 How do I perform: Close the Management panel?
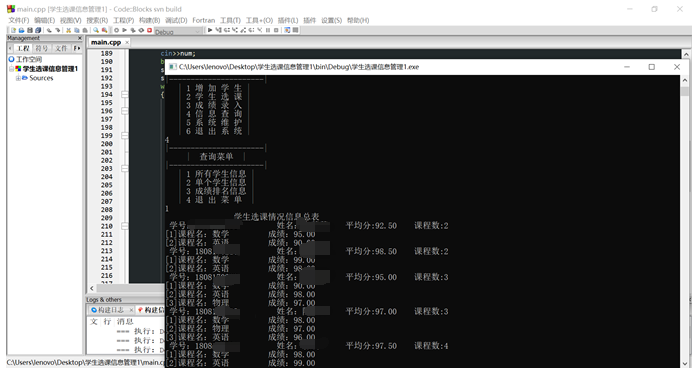79,38
